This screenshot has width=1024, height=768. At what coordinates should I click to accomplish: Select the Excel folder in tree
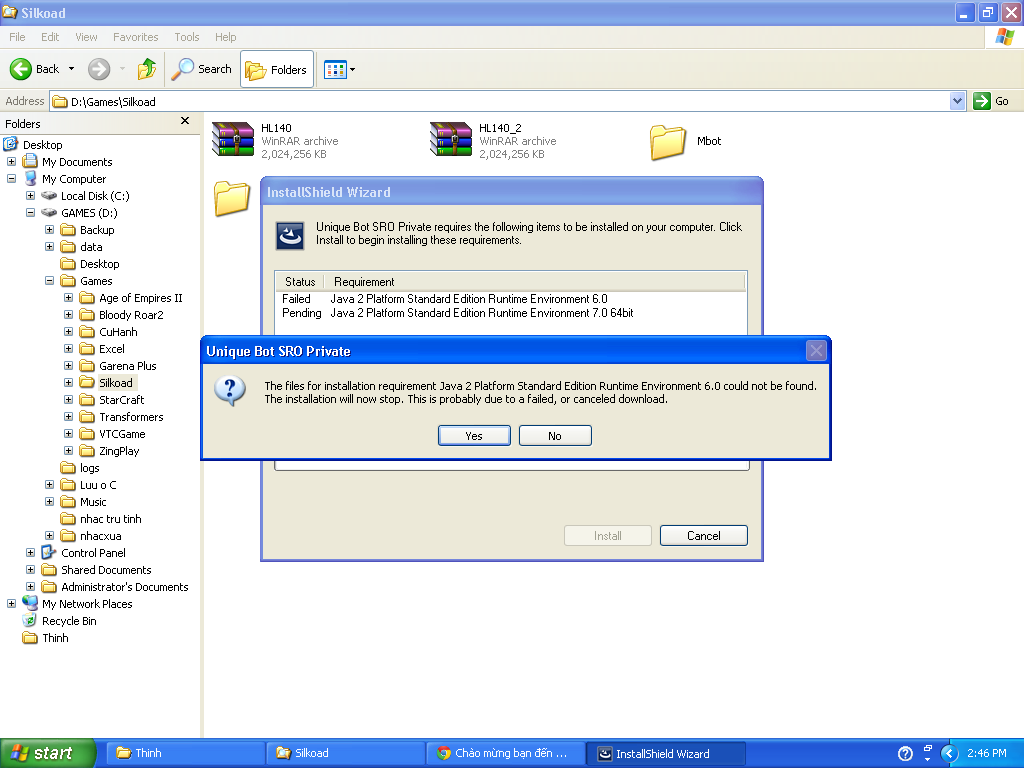click(112, 349)
